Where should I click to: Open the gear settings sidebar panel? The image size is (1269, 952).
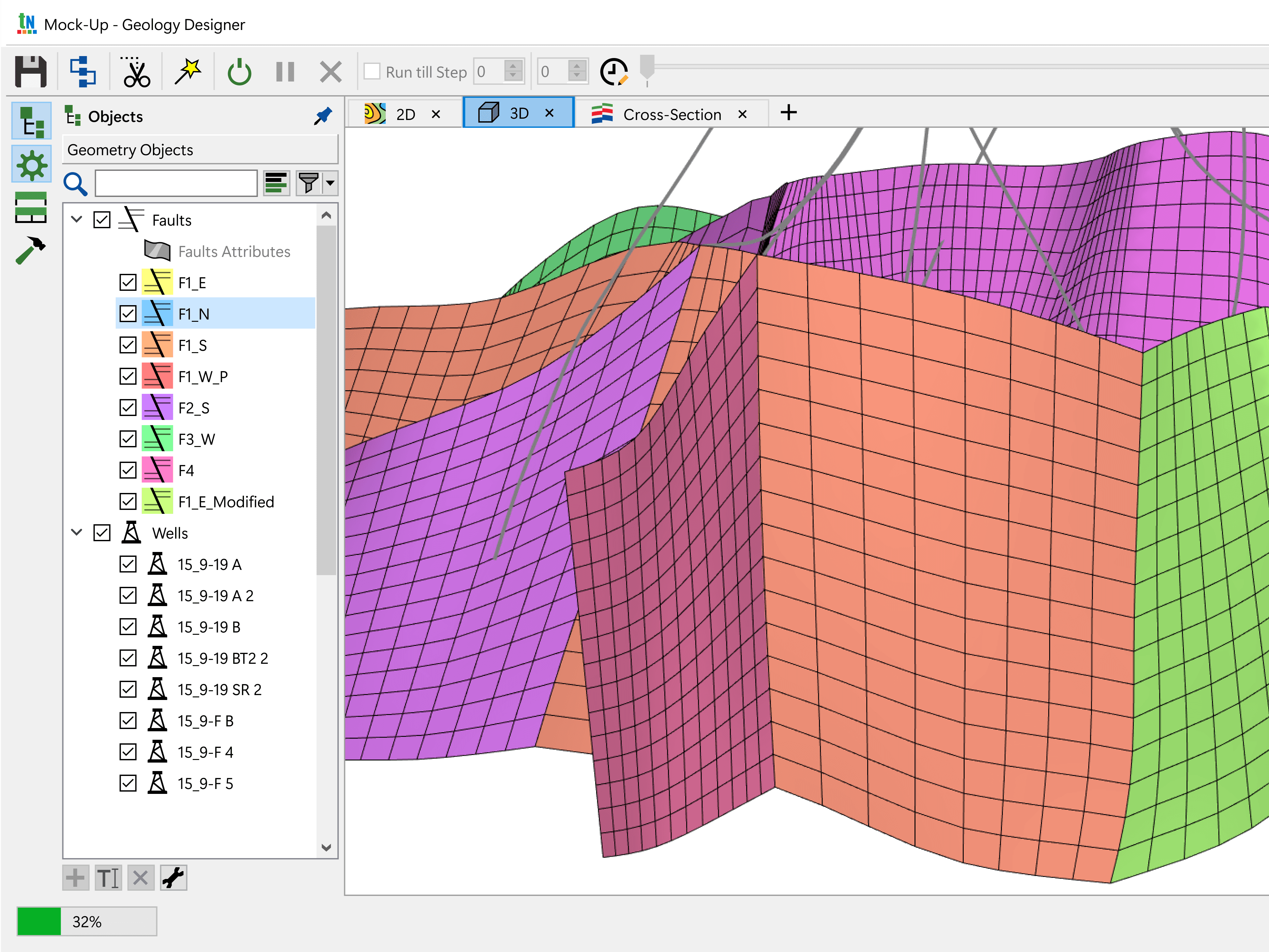click(32, 165)
